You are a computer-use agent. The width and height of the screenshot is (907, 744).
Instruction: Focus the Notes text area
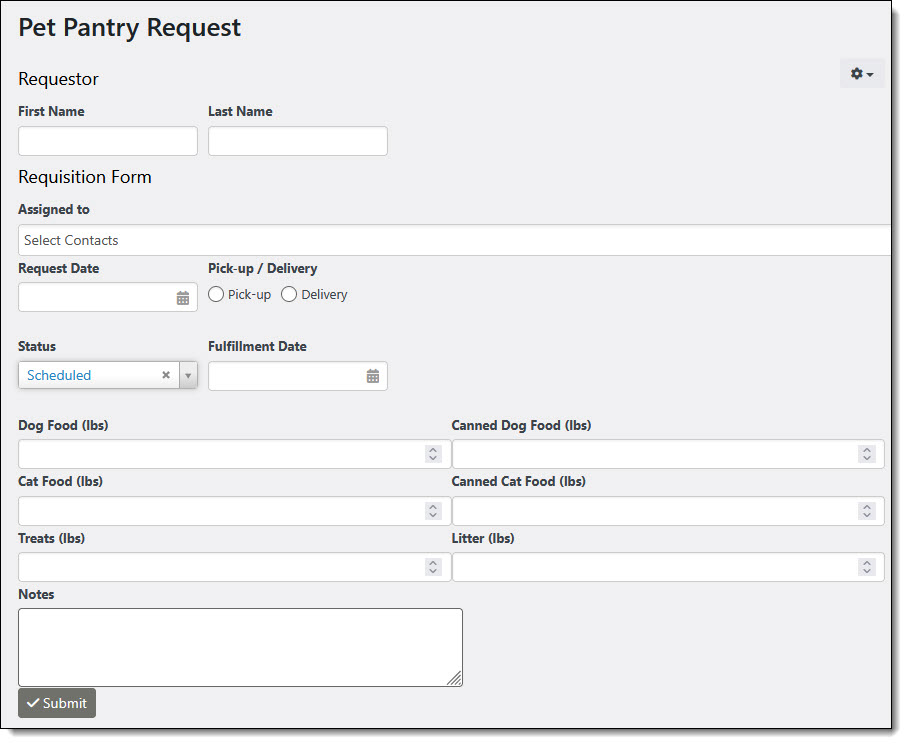click(x=240, y=647)
